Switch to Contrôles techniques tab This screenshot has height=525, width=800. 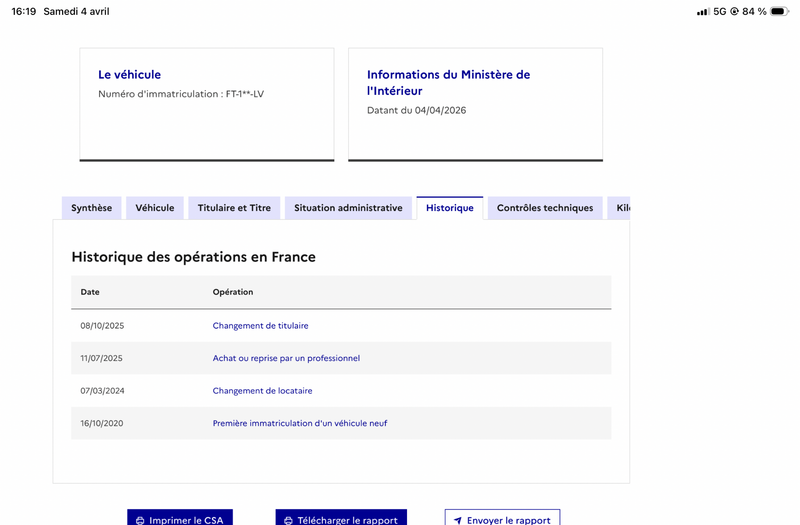click(x=545, y=208)
